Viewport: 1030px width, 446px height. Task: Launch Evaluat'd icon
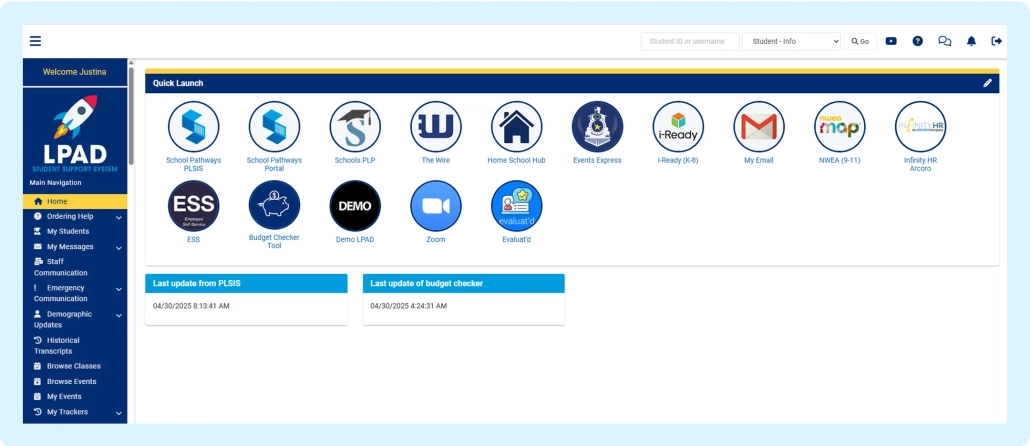point(517,206)
